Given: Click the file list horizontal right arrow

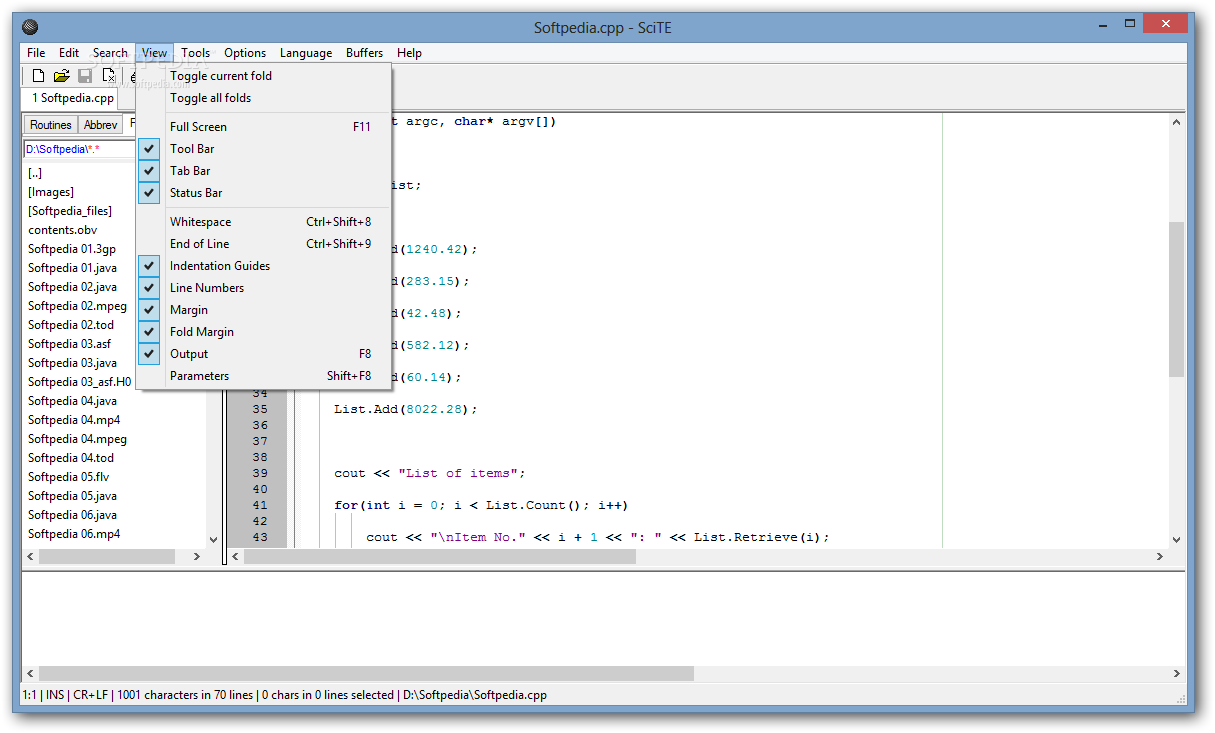Looking at the screenshot, I should point(198,556).
